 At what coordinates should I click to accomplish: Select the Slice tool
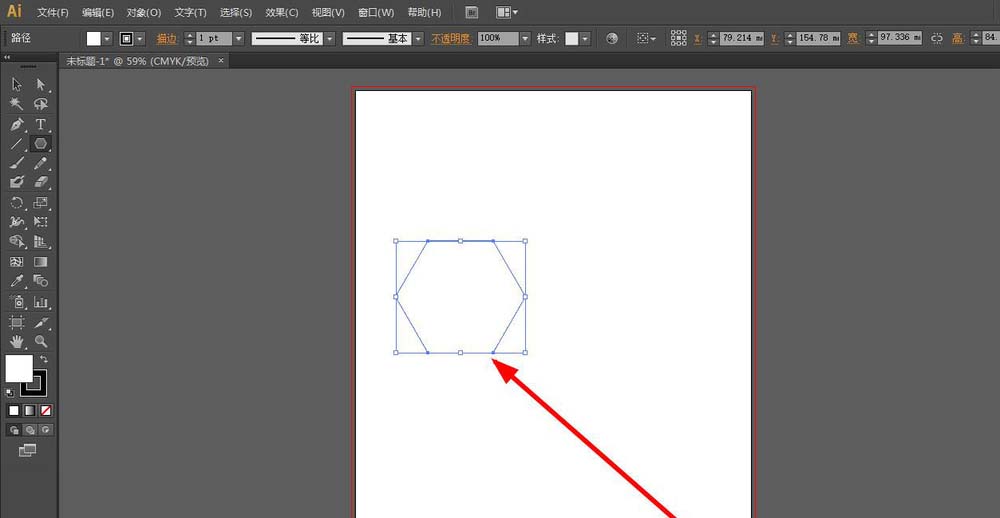41,322
